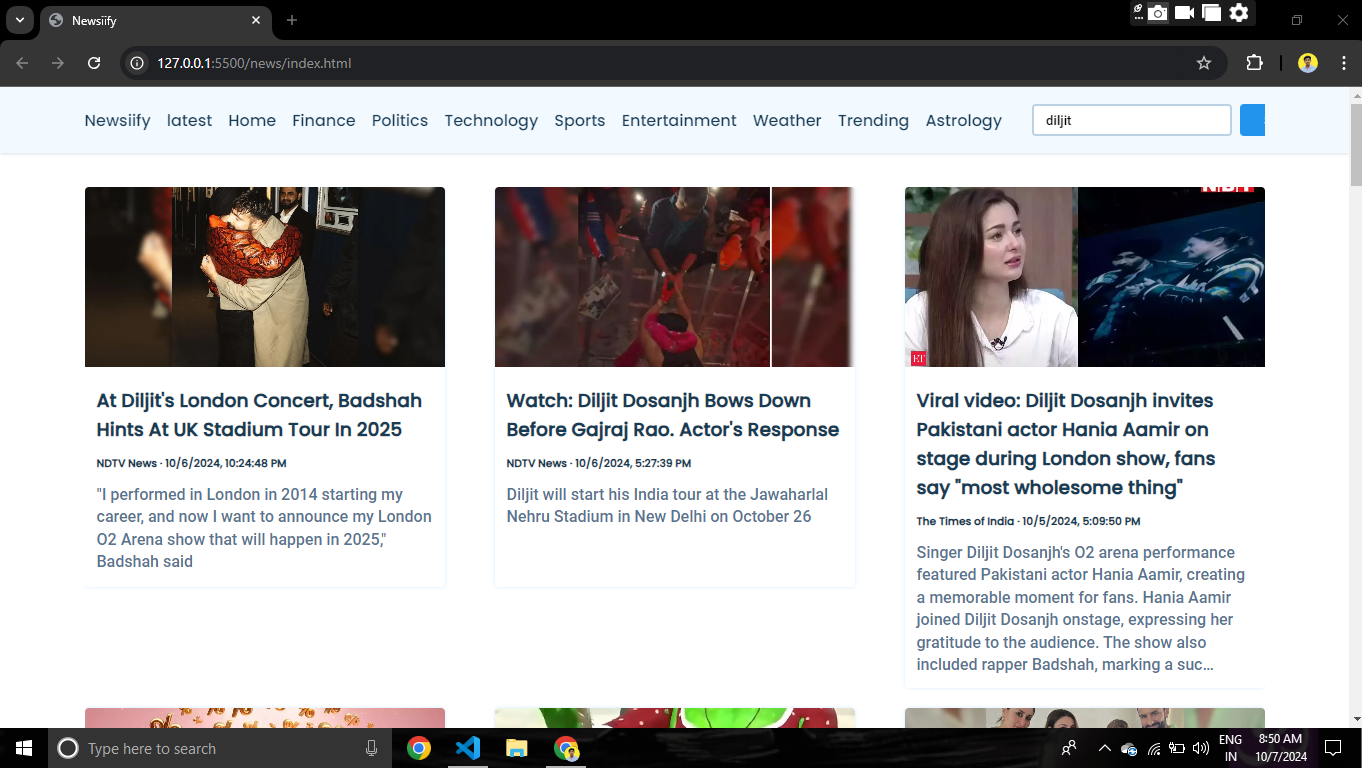
Task: Show hidden system tray icons chevron
Action: point(1104,748)
